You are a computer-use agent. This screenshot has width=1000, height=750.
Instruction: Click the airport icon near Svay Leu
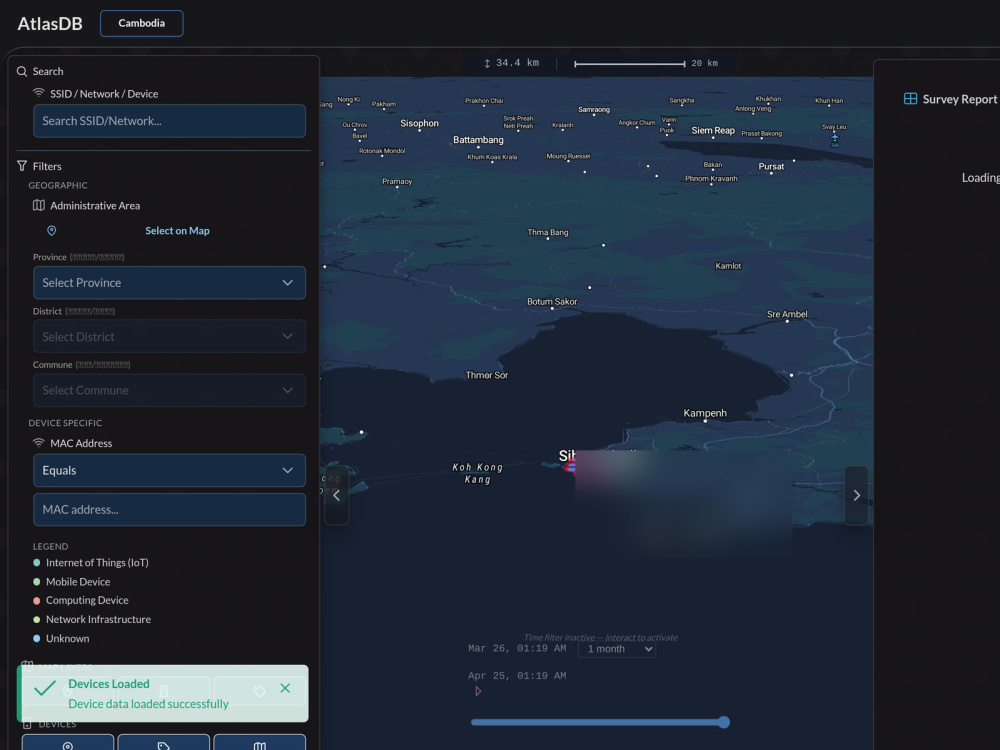(x=835, y=138)
